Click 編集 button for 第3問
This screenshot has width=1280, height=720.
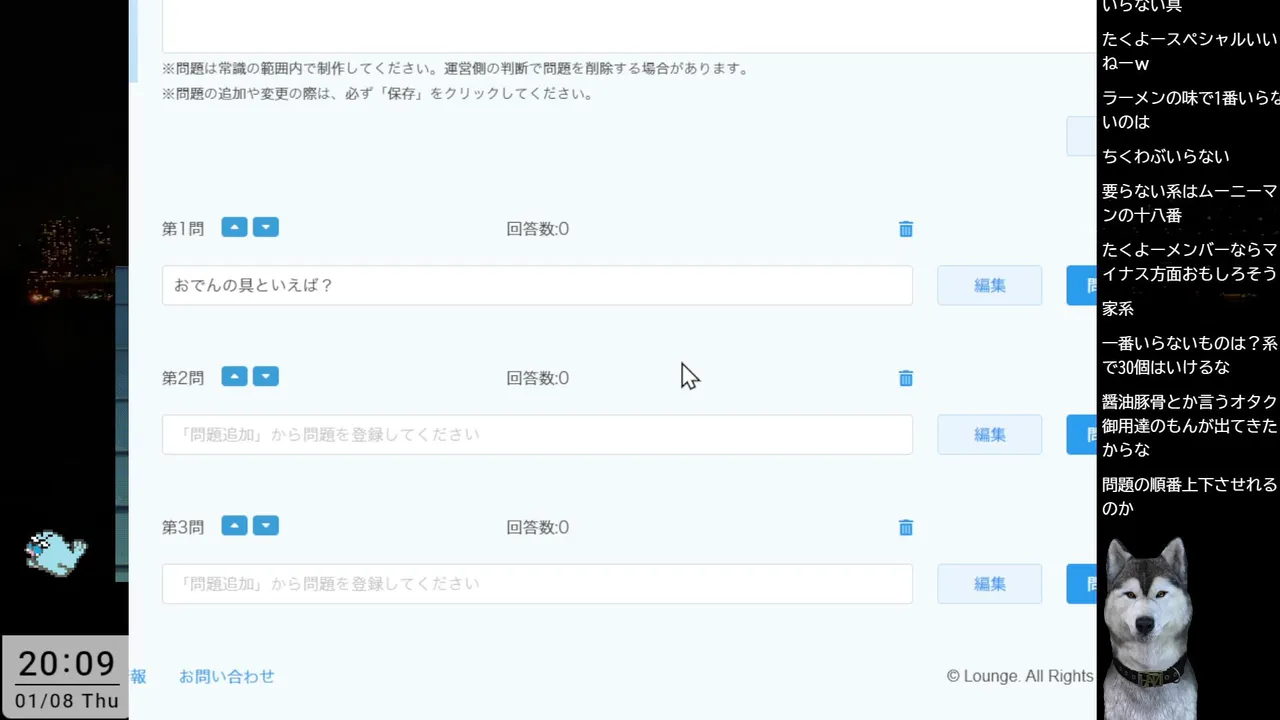(989, 583)
